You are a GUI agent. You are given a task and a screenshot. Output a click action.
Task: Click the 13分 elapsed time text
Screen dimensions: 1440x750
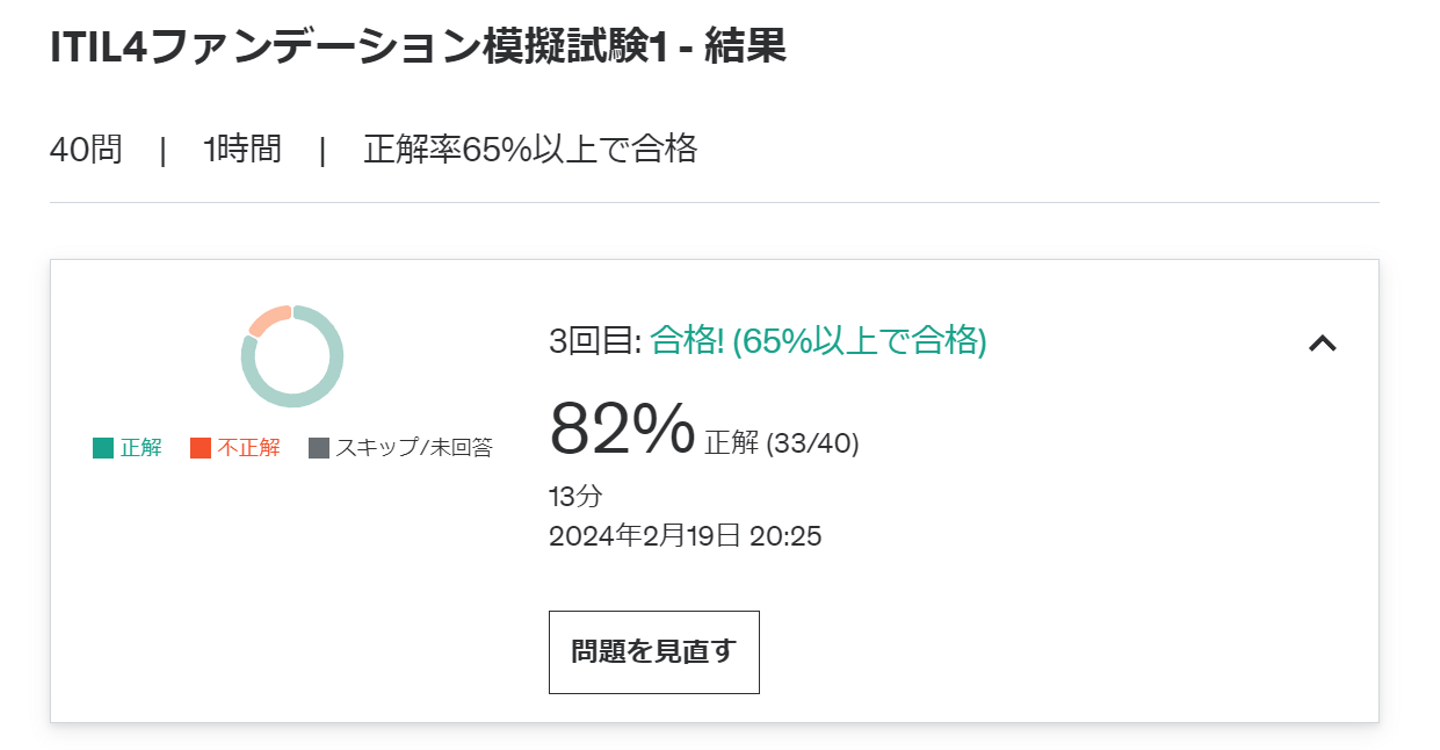(576, 496)
